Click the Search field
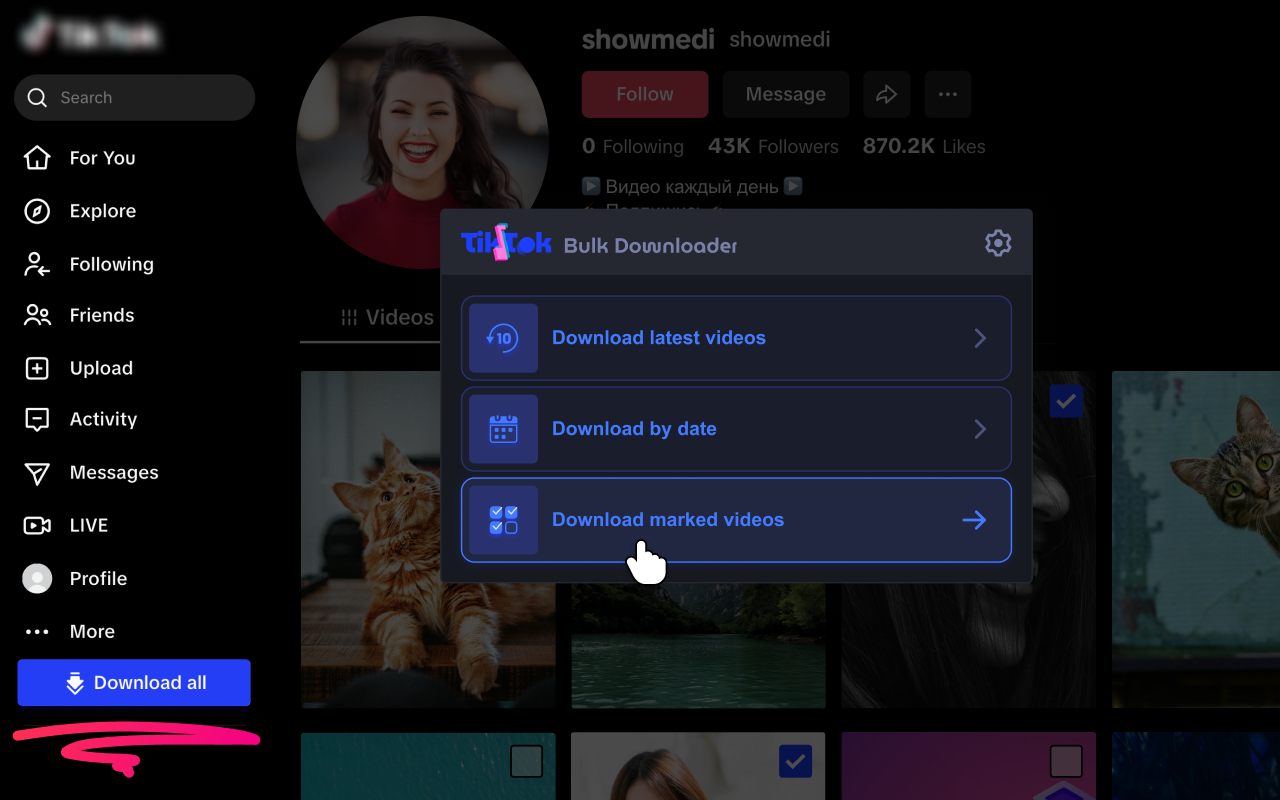Screen dimensions: 1280x800 coord(134,97)
